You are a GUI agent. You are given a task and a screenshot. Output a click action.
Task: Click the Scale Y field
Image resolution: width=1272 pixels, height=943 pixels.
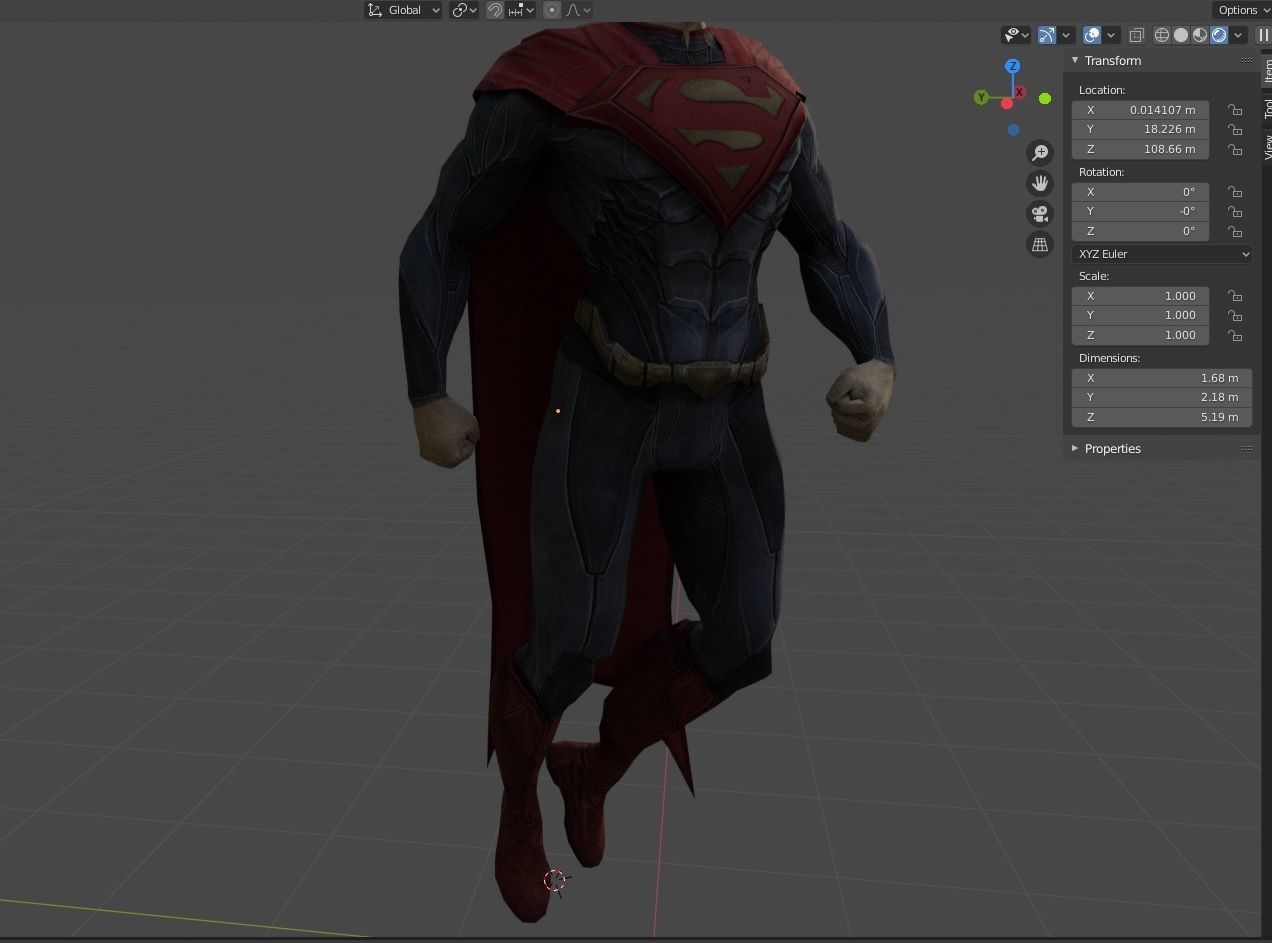(x=1140, y=315)
